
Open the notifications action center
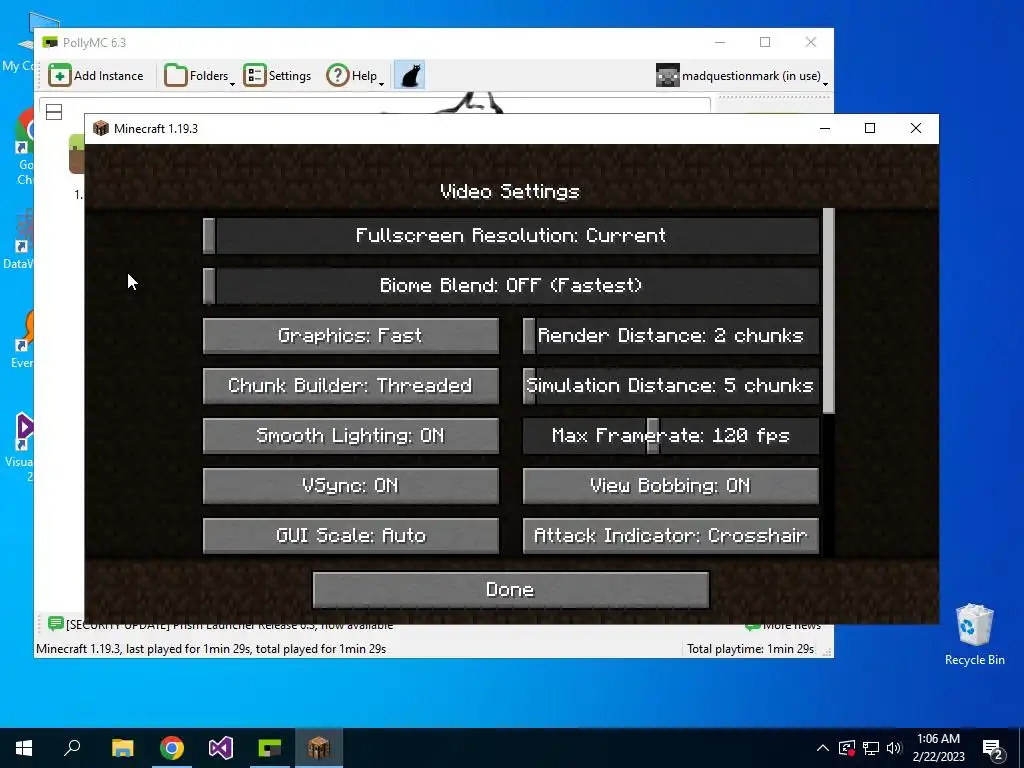(993, 750)
